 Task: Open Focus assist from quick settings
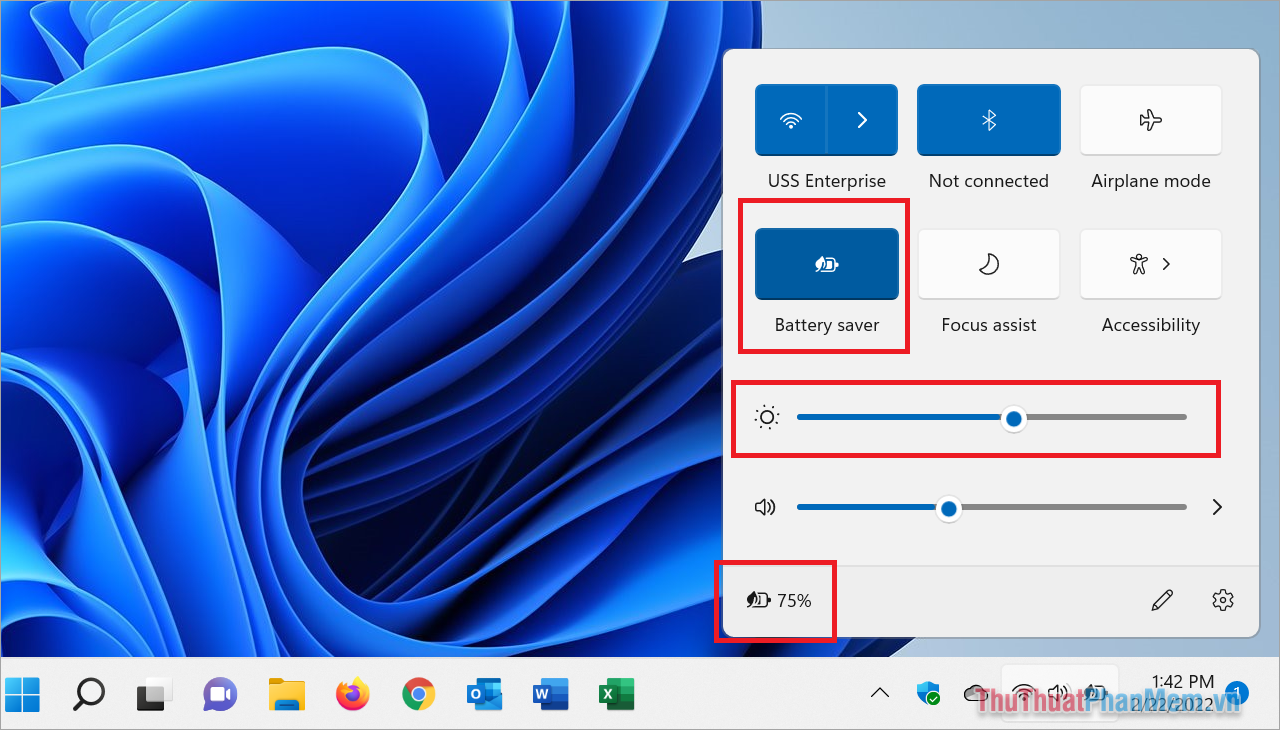coord(988,264)
